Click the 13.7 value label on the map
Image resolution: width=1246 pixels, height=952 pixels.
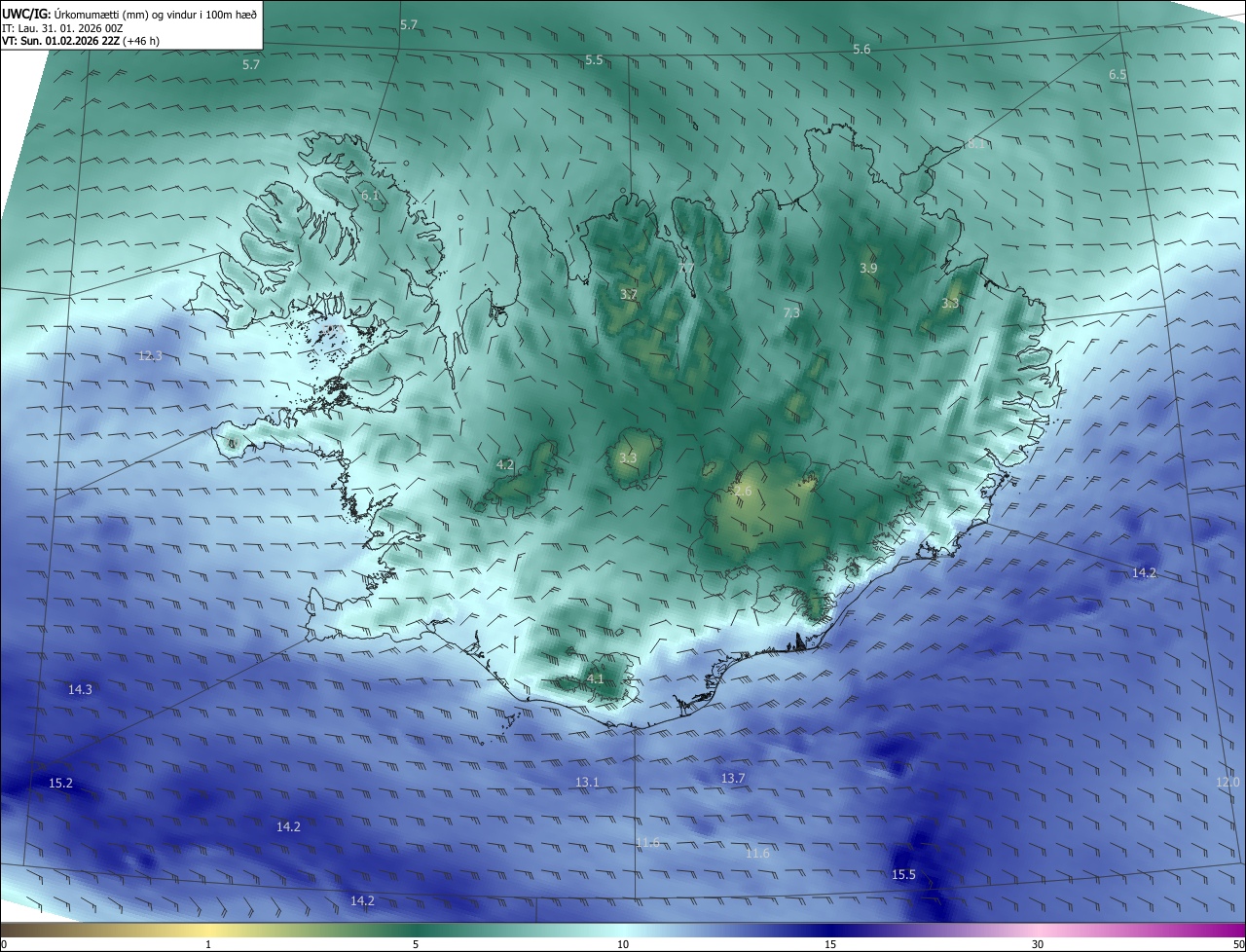coord(732,778)
